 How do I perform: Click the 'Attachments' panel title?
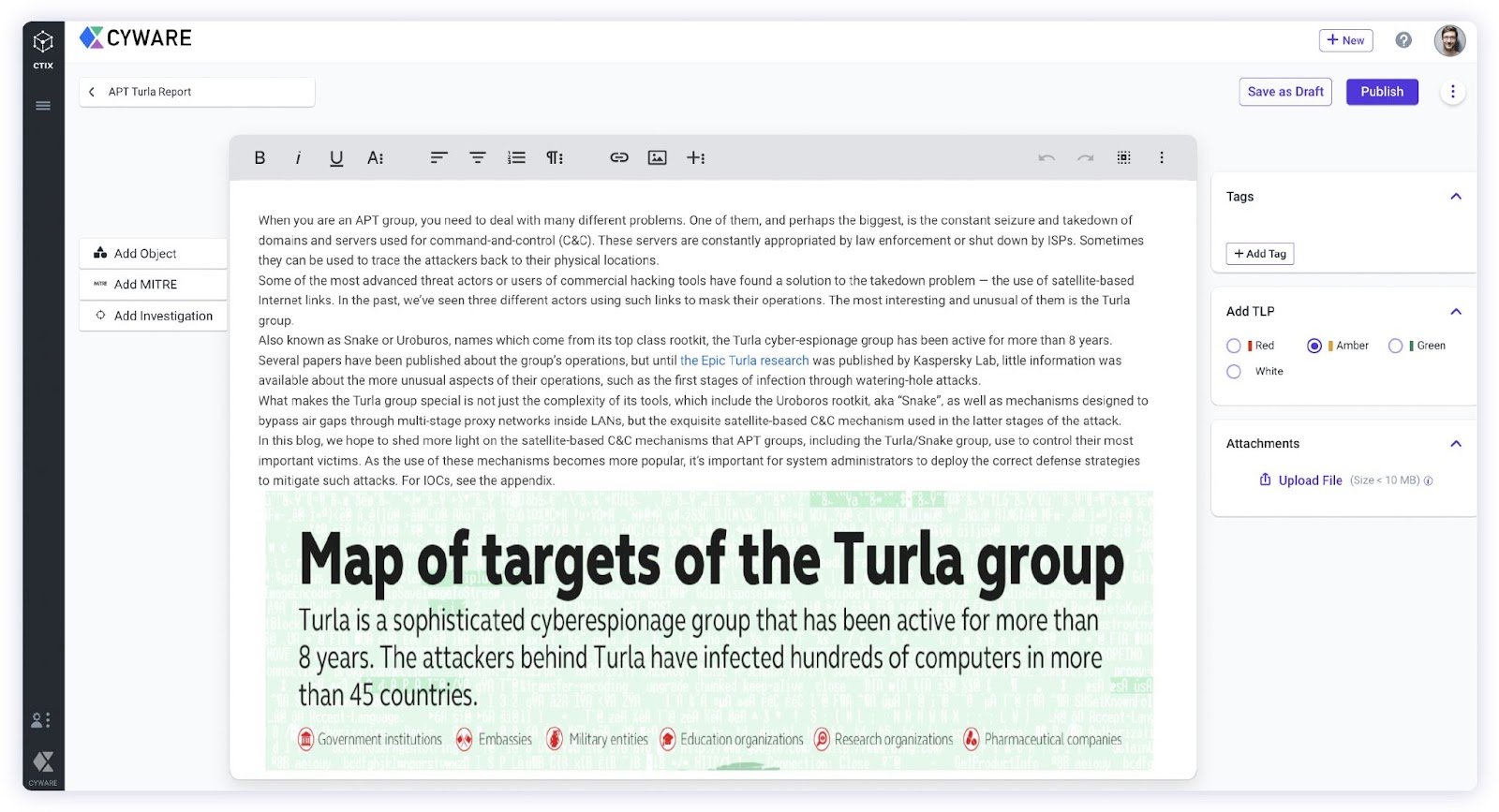[x=1263, y=444]
